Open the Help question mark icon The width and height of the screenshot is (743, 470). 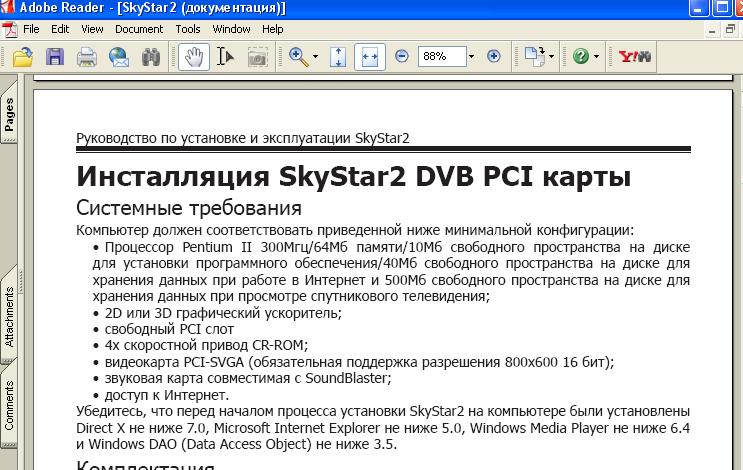click(x=580, y=56)
